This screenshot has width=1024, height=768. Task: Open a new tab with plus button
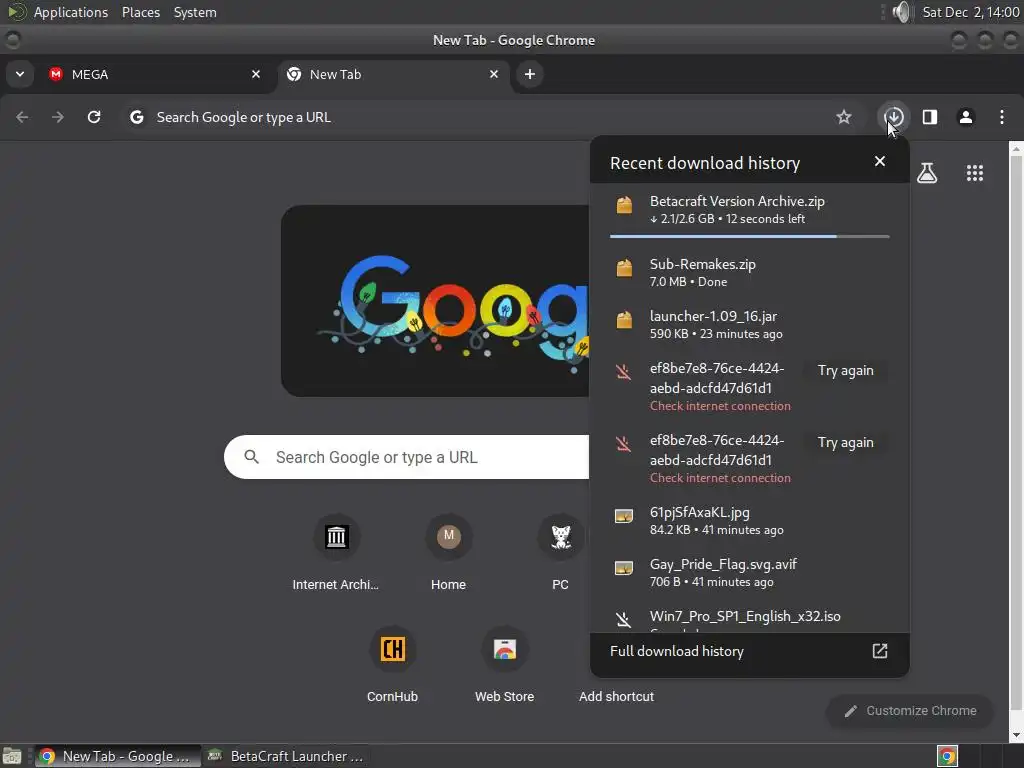coord(530,74)
